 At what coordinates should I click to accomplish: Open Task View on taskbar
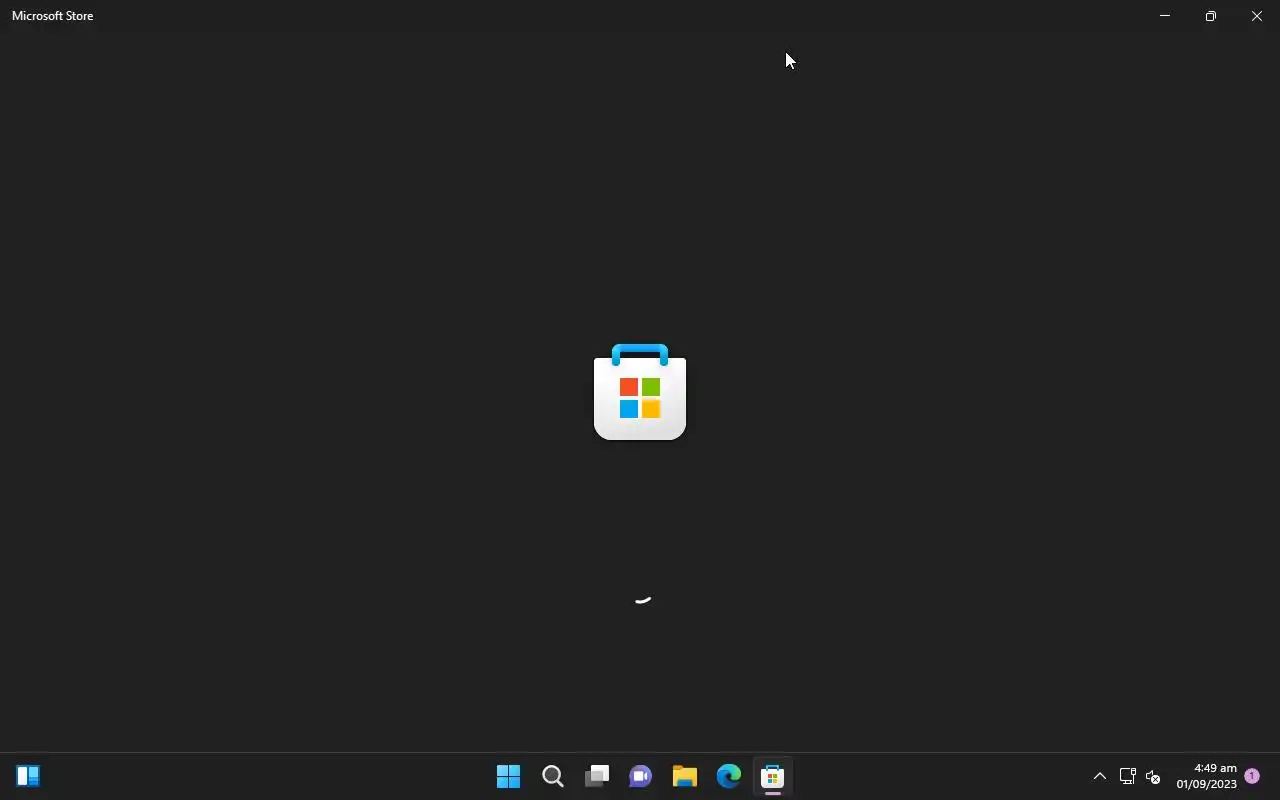click(597, 776)
